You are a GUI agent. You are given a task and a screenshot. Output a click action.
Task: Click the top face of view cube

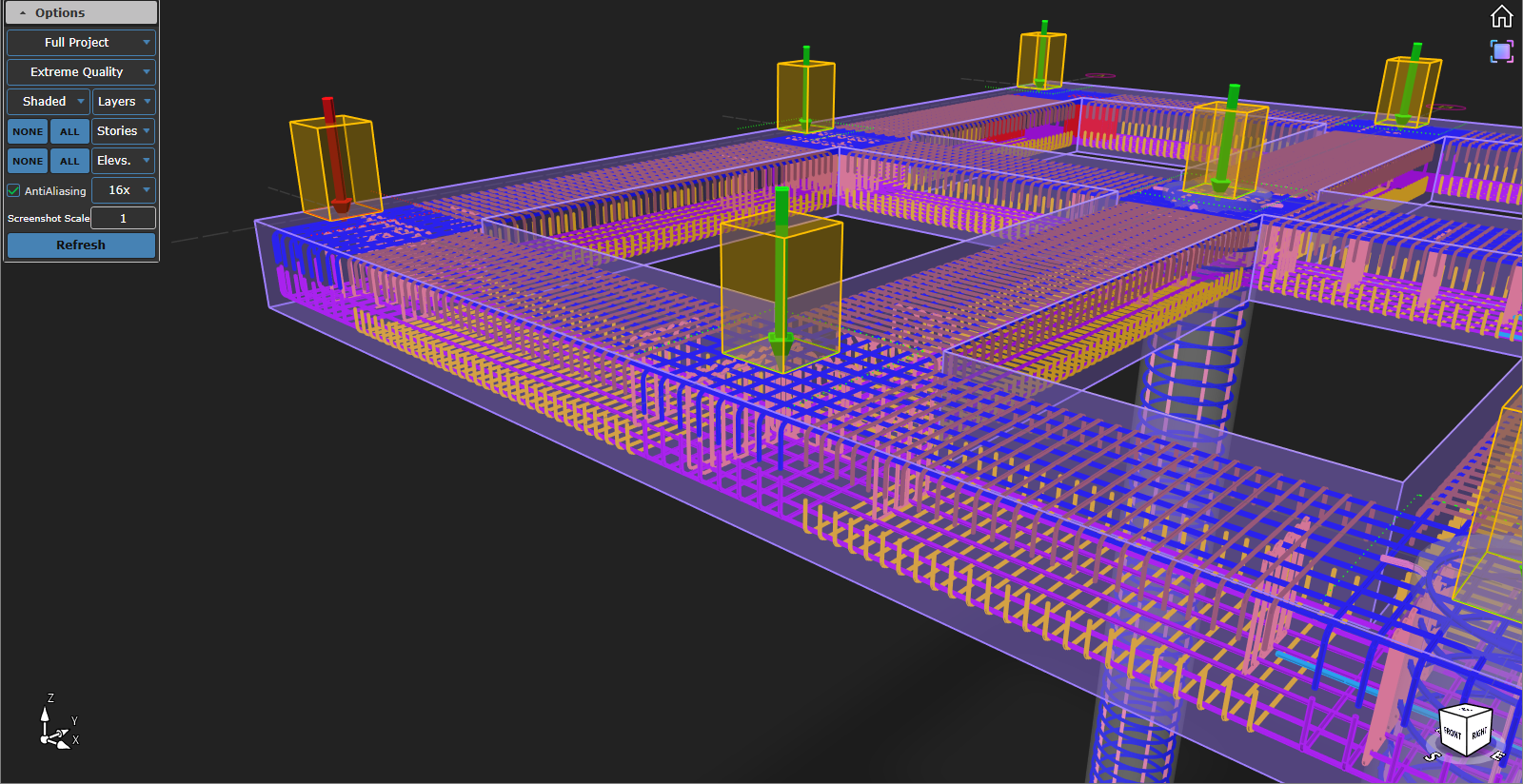coord(1466,711)
